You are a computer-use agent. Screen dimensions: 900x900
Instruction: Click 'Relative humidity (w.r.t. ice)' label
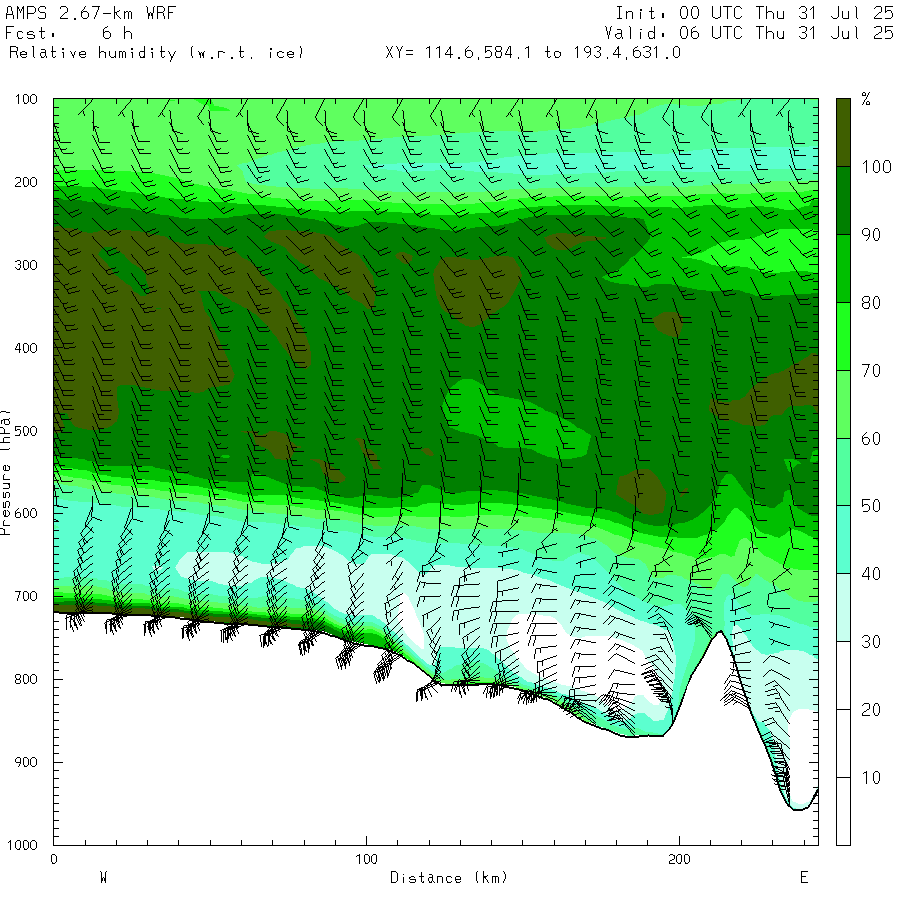[156, 53]
